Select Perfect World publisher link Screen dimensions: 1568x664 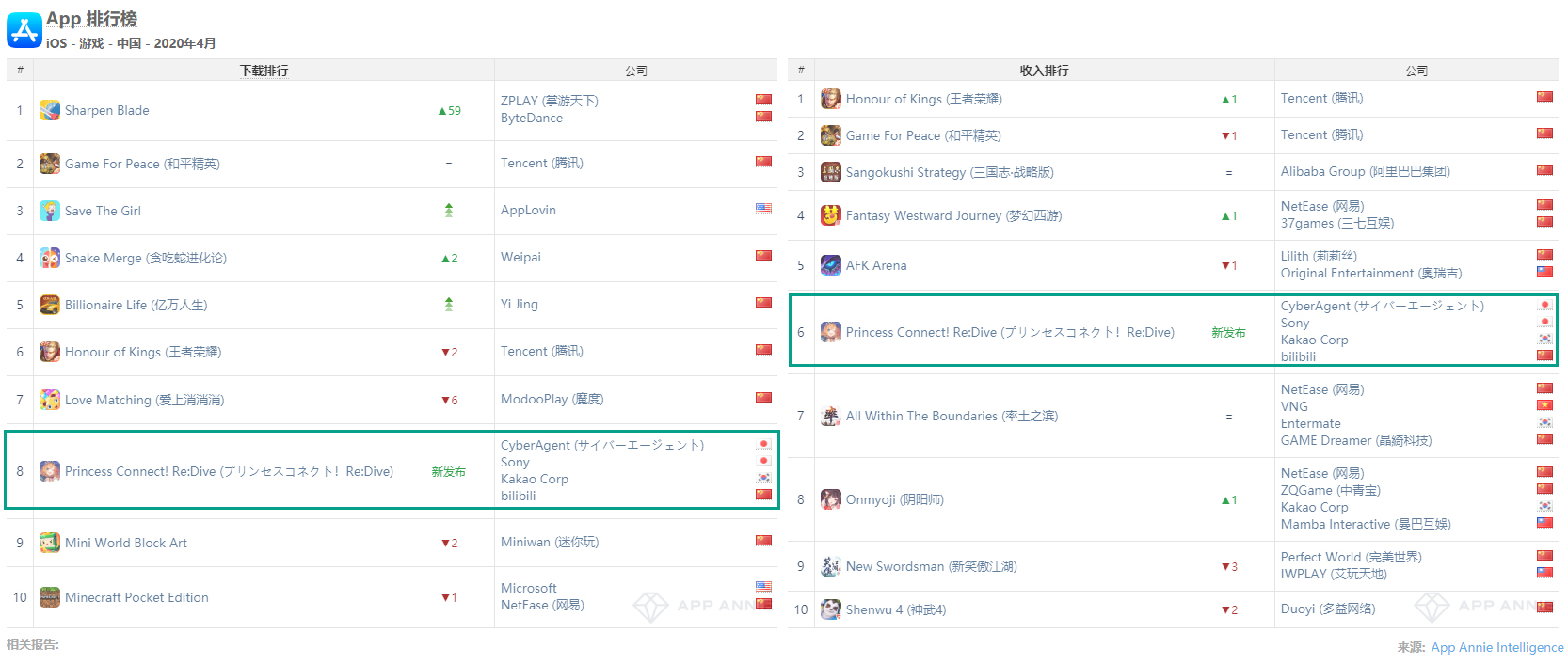pyautogui.click(x=1351, y=557)
